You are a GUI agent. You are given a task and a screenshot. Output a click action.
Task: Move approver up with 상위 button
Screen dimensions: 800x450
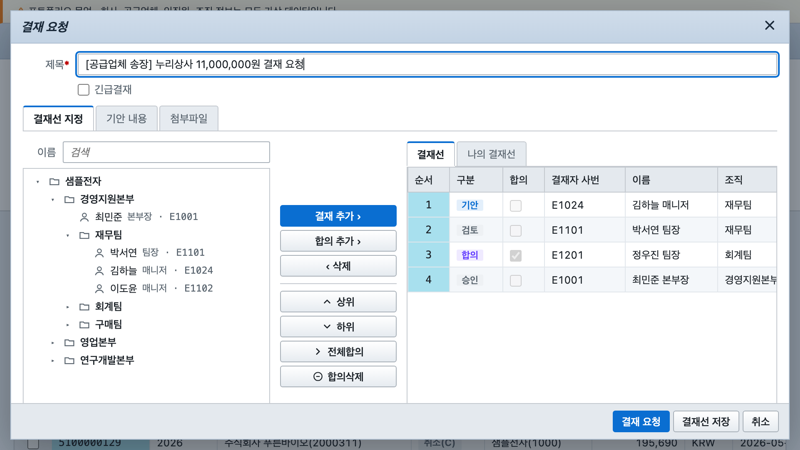(338, 302)
